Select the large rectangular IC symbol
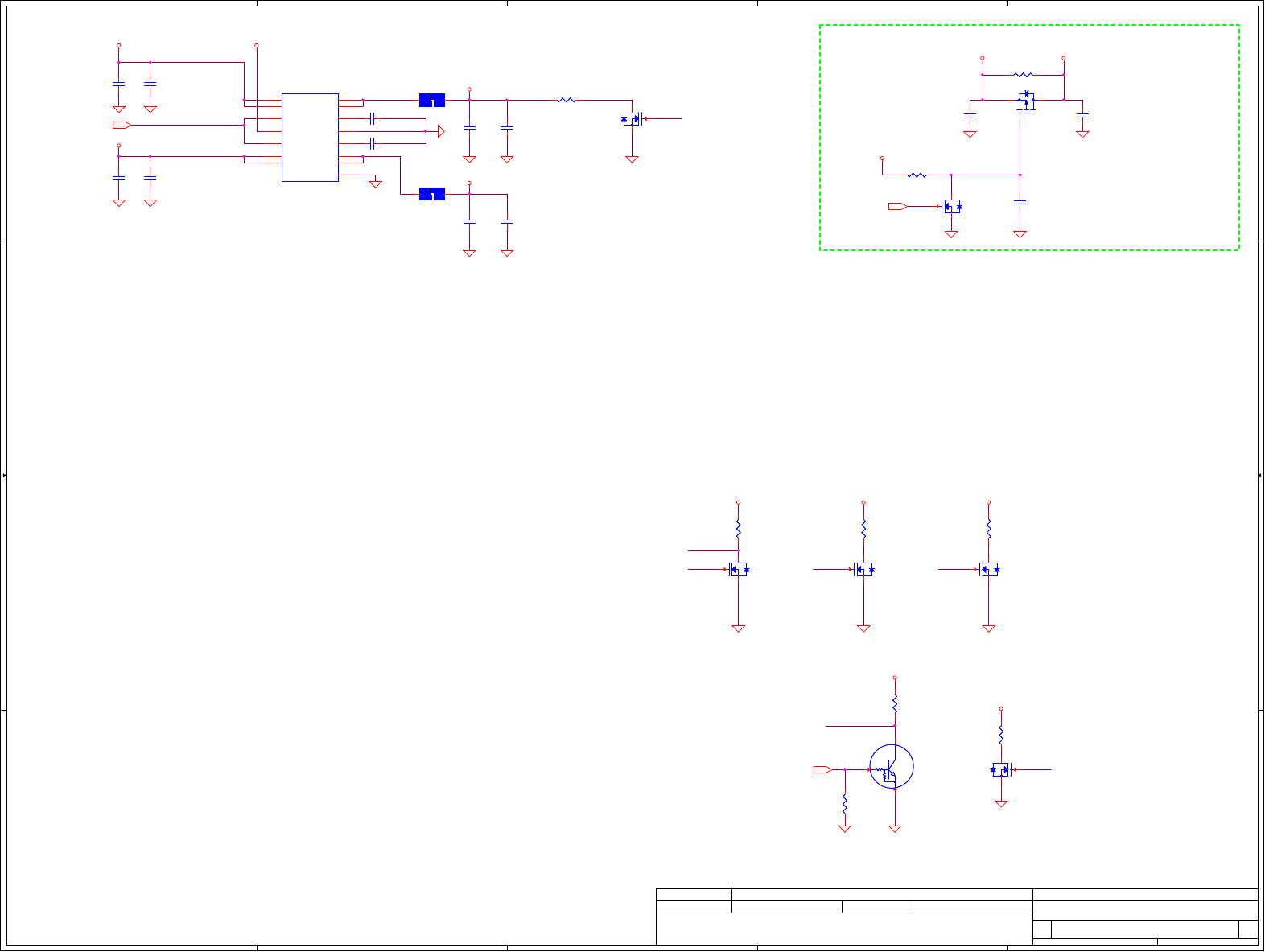Viewport: 1265px width, 952px height. 310,138
